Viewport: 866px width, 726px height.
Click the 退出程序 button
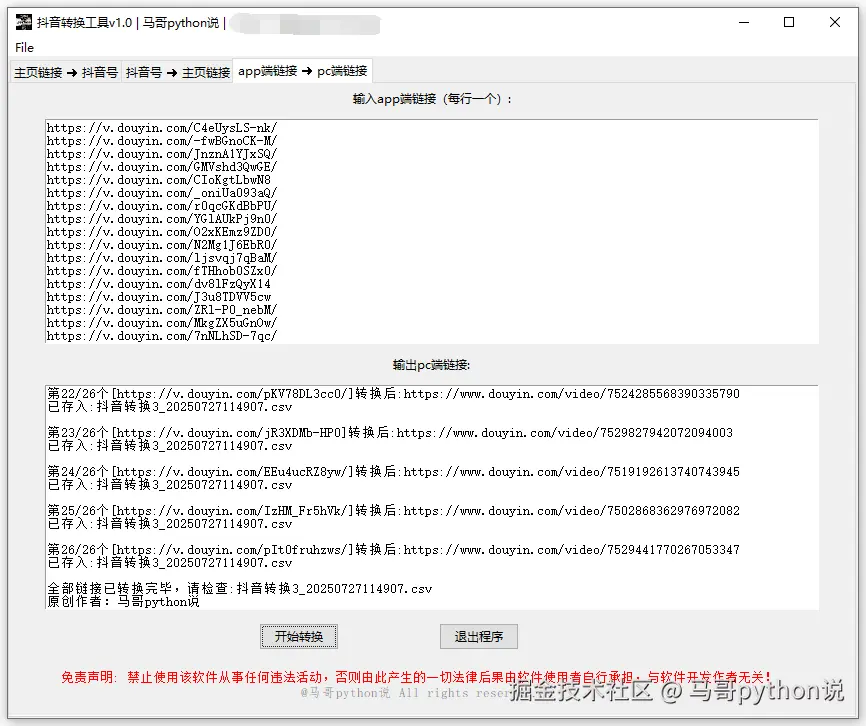tap(479, 637)
